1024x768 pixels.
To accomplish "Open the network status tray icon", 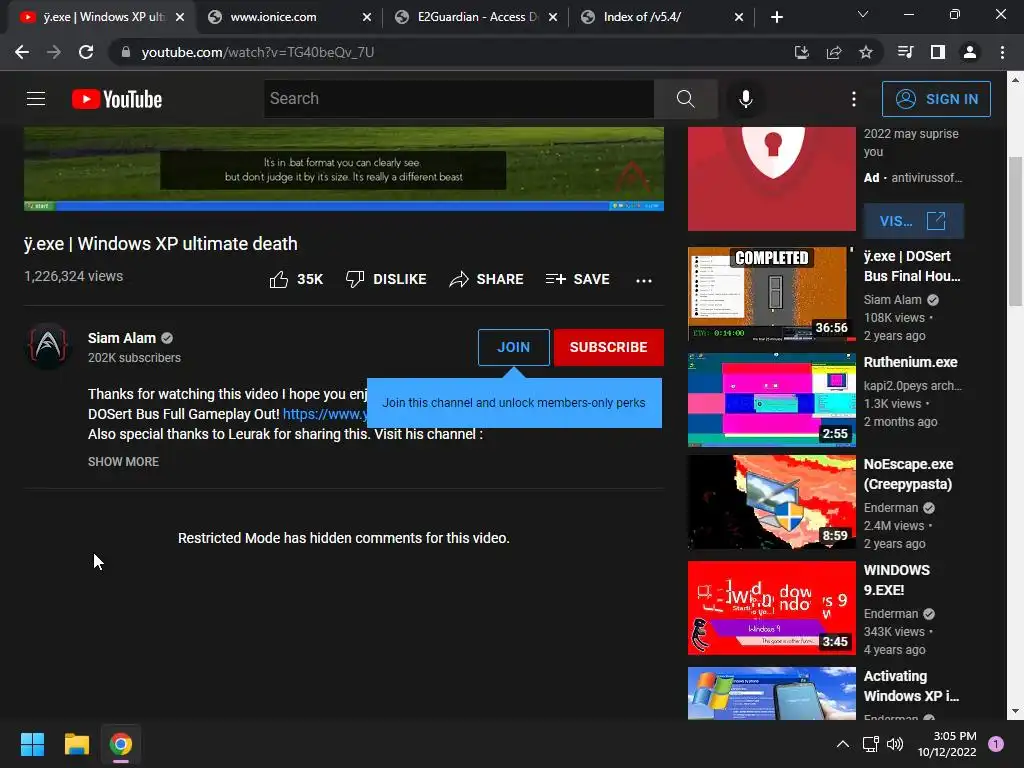I will [x=871, y=744].
